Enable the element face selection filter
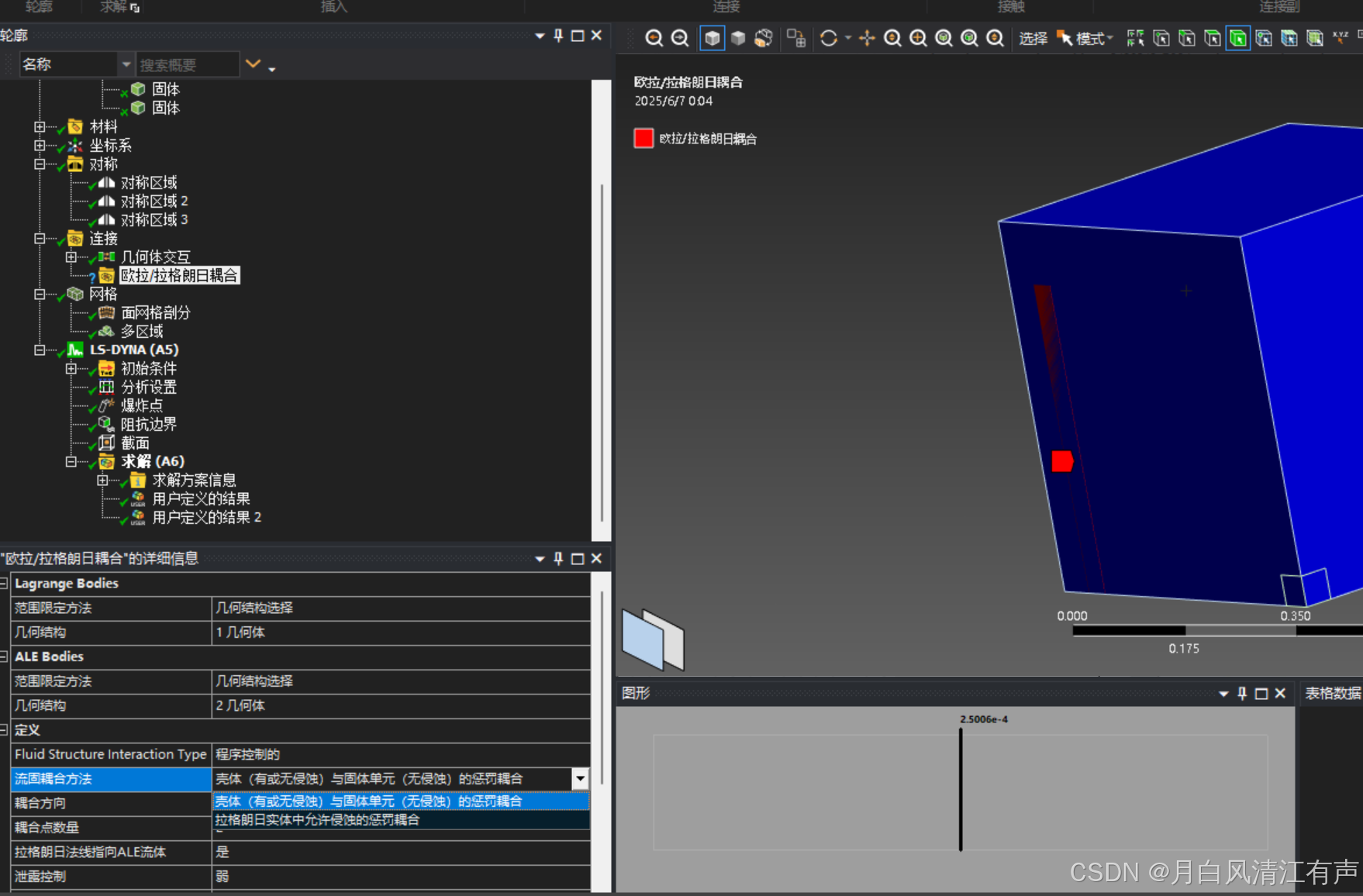This screenshot has height=896, width=1363. 1289,38
